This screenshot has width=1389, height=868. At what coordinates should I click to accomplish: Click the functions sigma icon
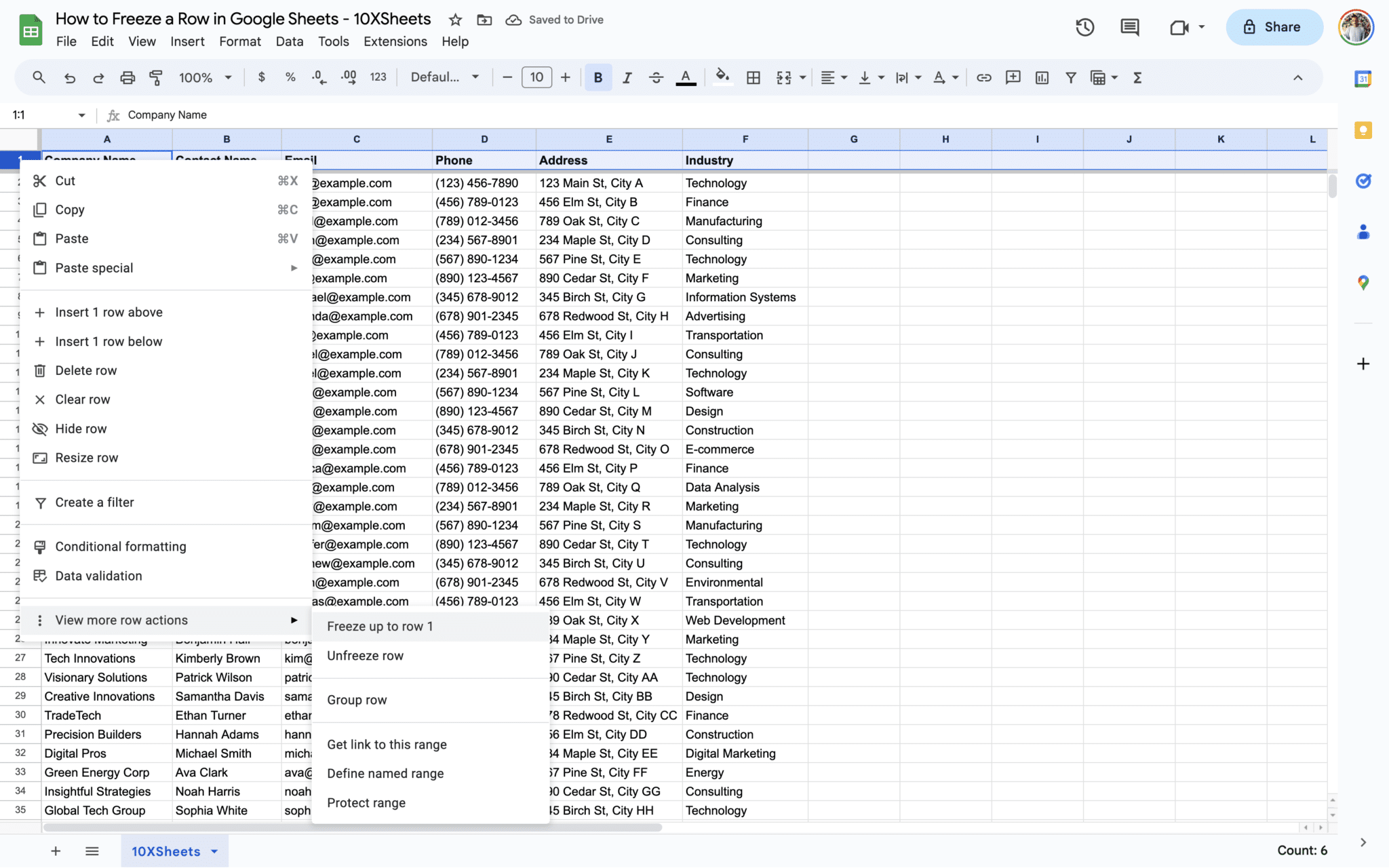coord(1137,77)
